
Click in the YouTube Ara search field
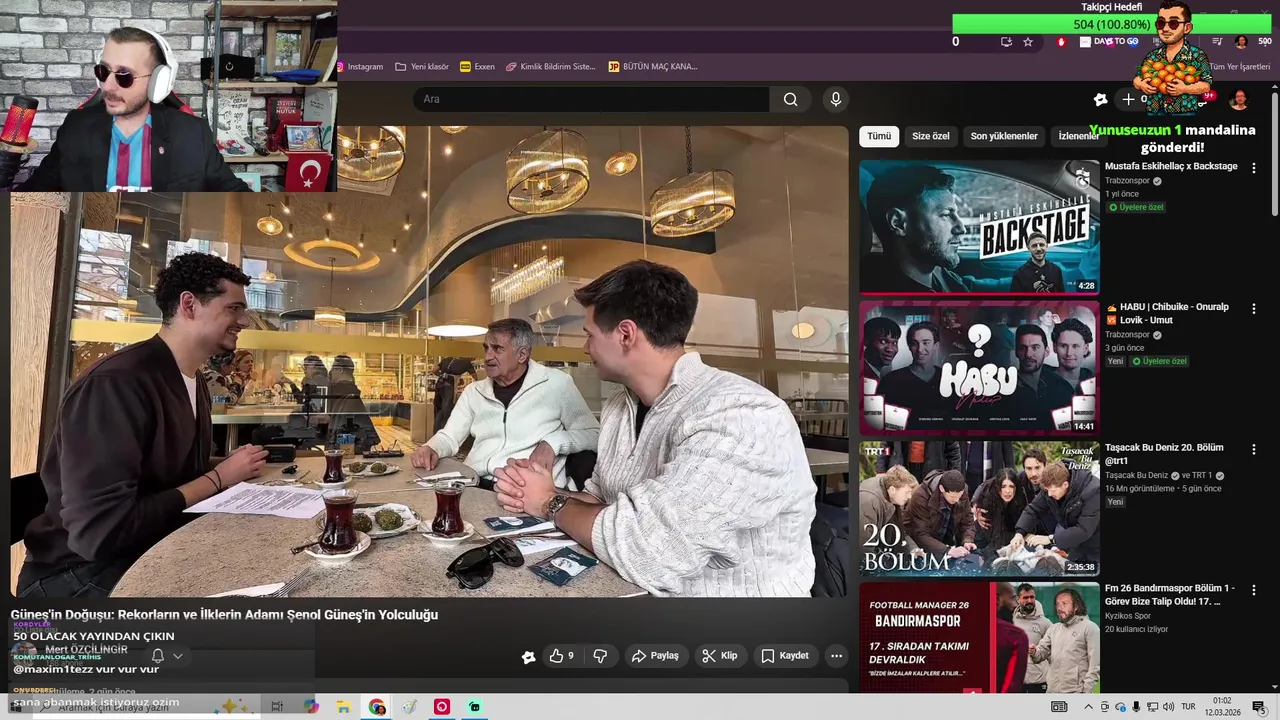(x=591, y=99)
